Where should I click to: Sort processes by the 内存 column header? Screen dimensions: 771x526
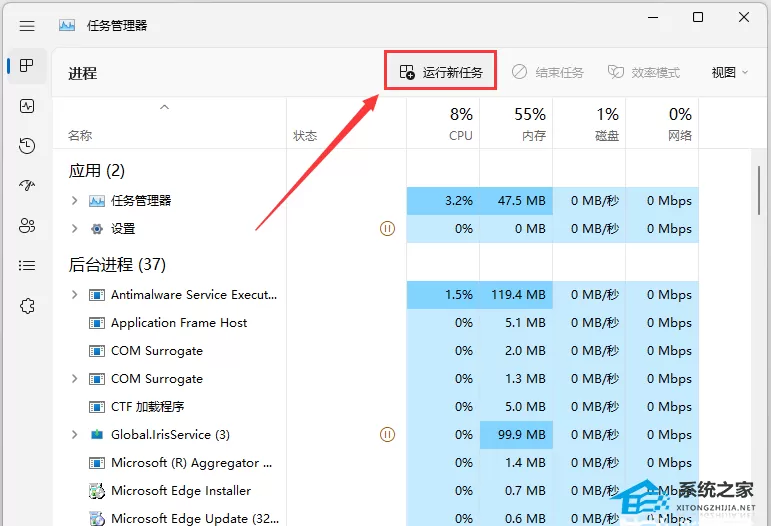pos(516,123)
